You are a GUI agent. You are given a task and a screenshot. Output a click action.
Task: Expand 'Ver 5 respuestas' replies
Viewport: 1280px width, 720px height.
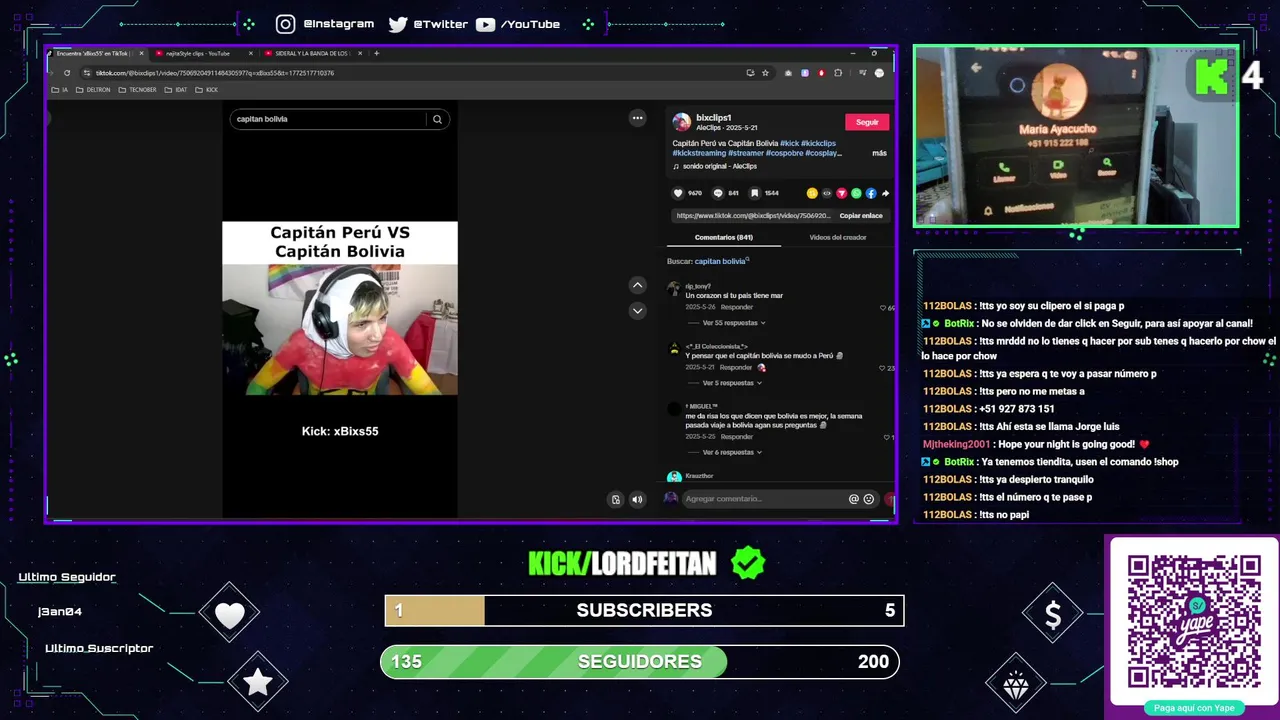click(x=731, y=383)
